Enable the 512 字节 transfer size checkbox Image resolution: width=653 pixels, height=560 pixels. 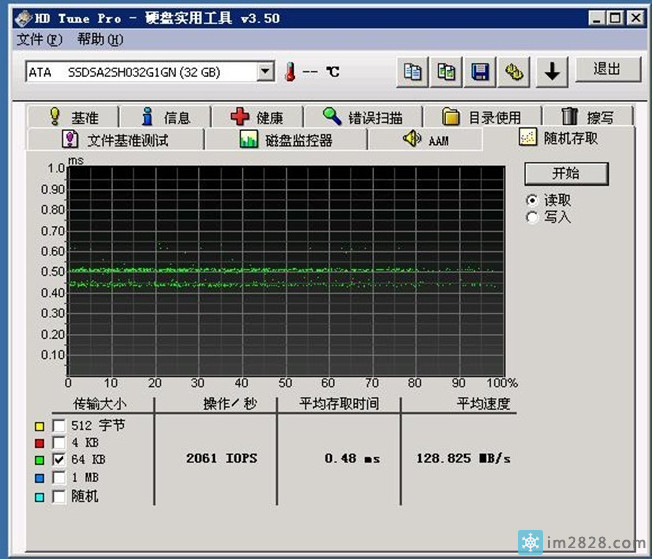click(x=59, y=425)
